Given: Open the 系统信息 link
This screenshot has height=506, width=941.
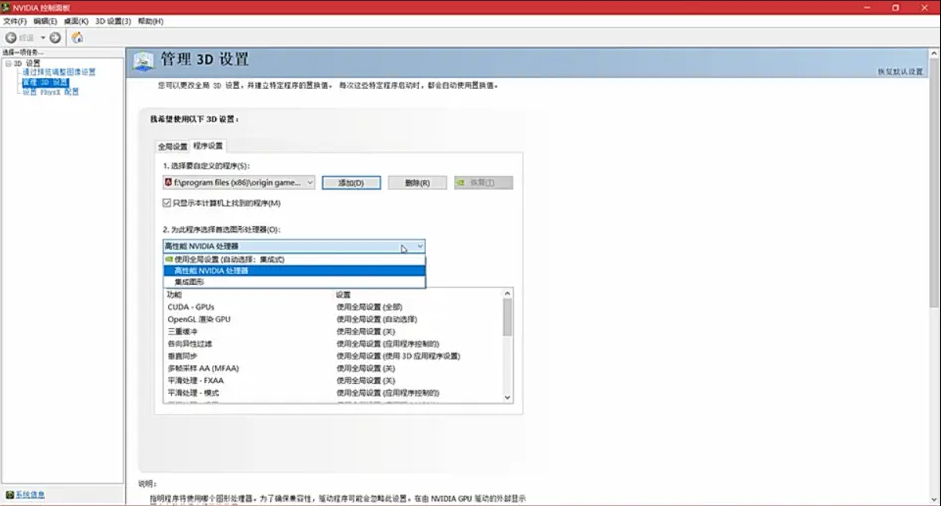Looking at the screenshot, I should point(30,495).
